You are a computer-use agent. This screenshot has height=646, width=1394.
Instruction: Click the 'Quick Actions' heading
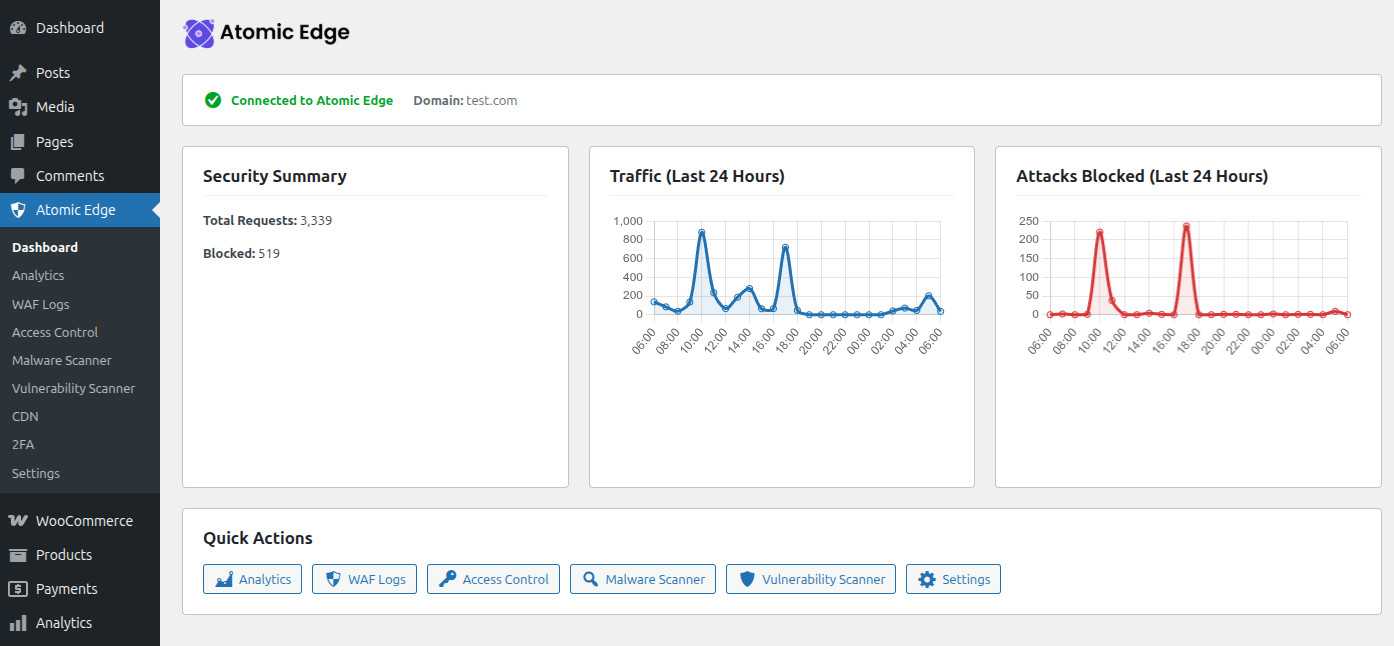tap(258, 538)
